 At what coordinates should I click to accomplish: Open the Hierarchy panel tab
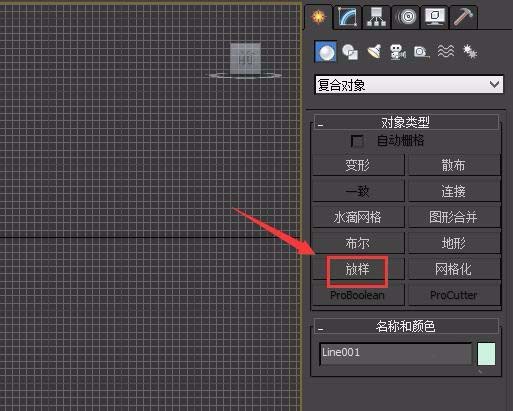point(376,17)
